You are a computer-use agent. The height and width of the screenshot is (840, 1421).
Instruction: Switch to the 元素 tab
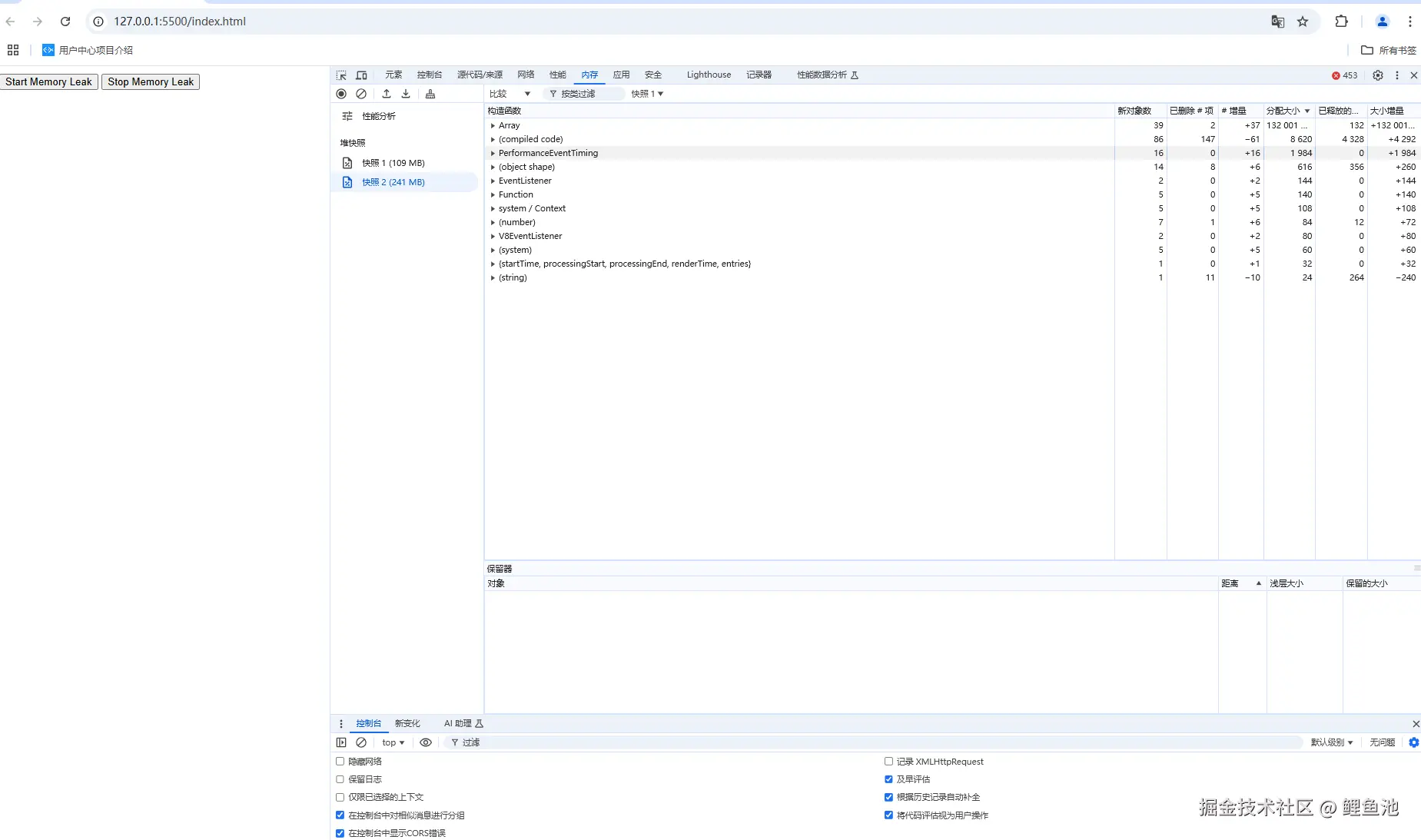393,75
